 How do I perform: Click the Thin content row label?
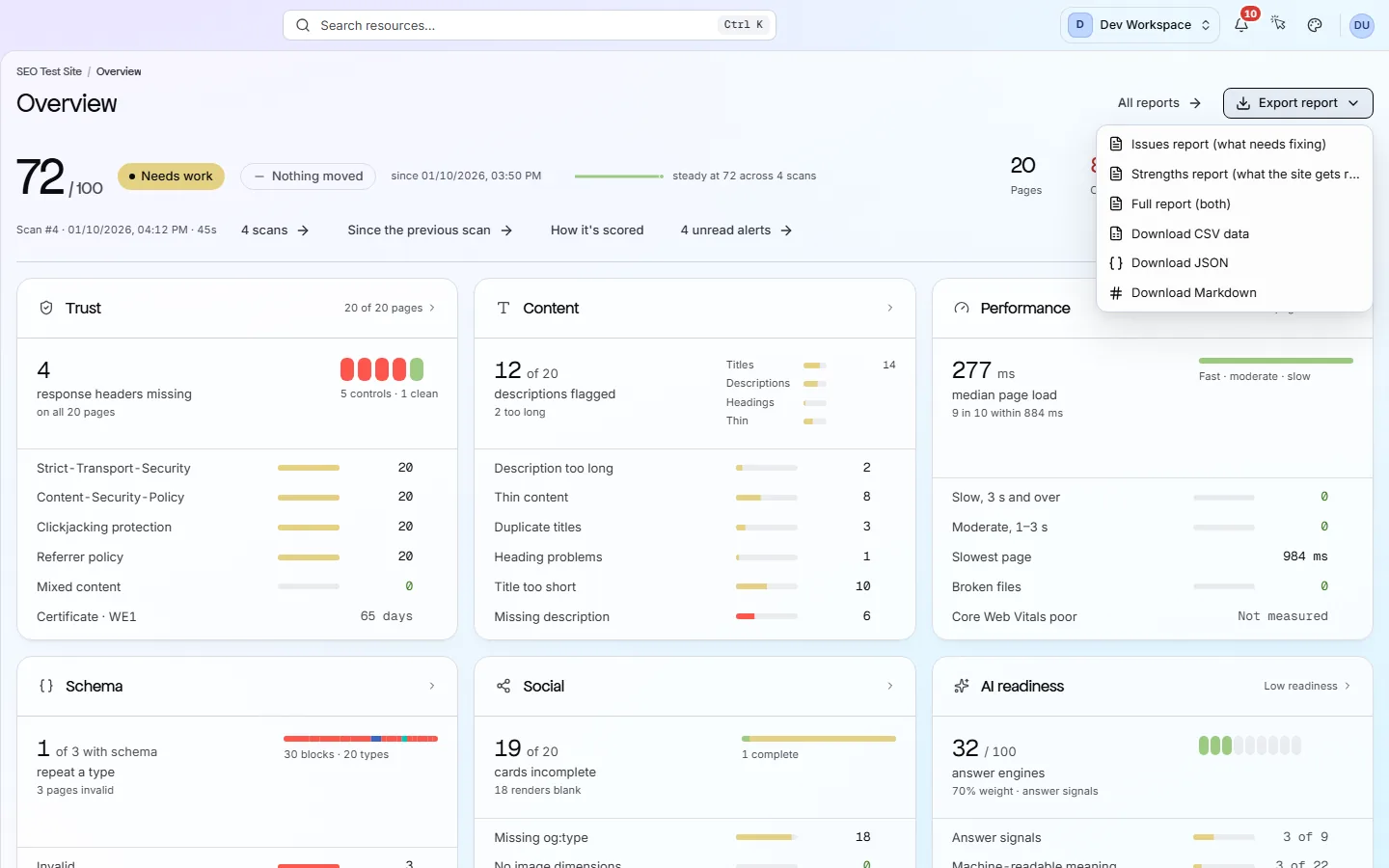click(x=531, y=498)
